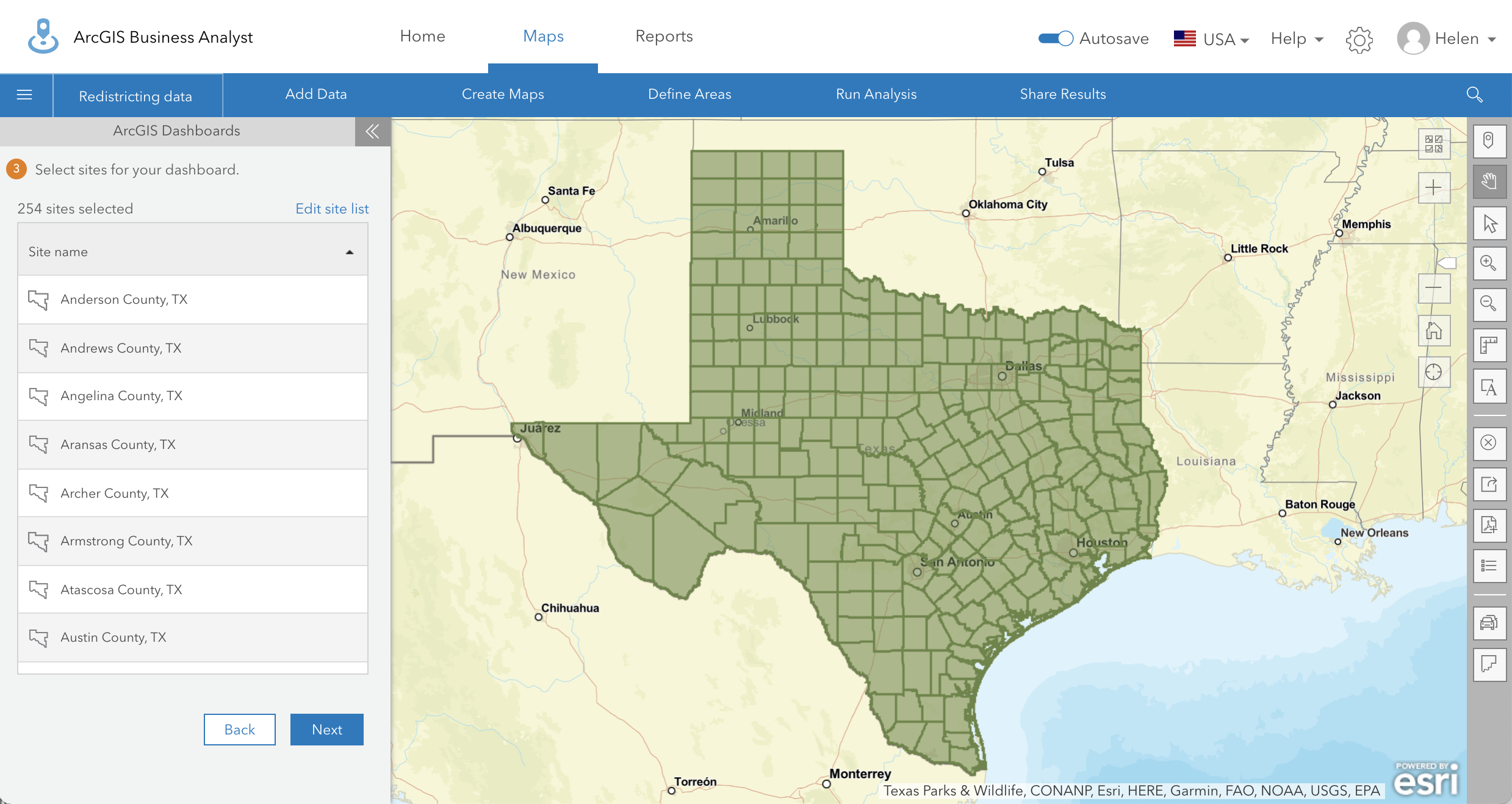This screenshot has width=1512, height=804.
Task: Click the Edit site list link
Action: 332,209
